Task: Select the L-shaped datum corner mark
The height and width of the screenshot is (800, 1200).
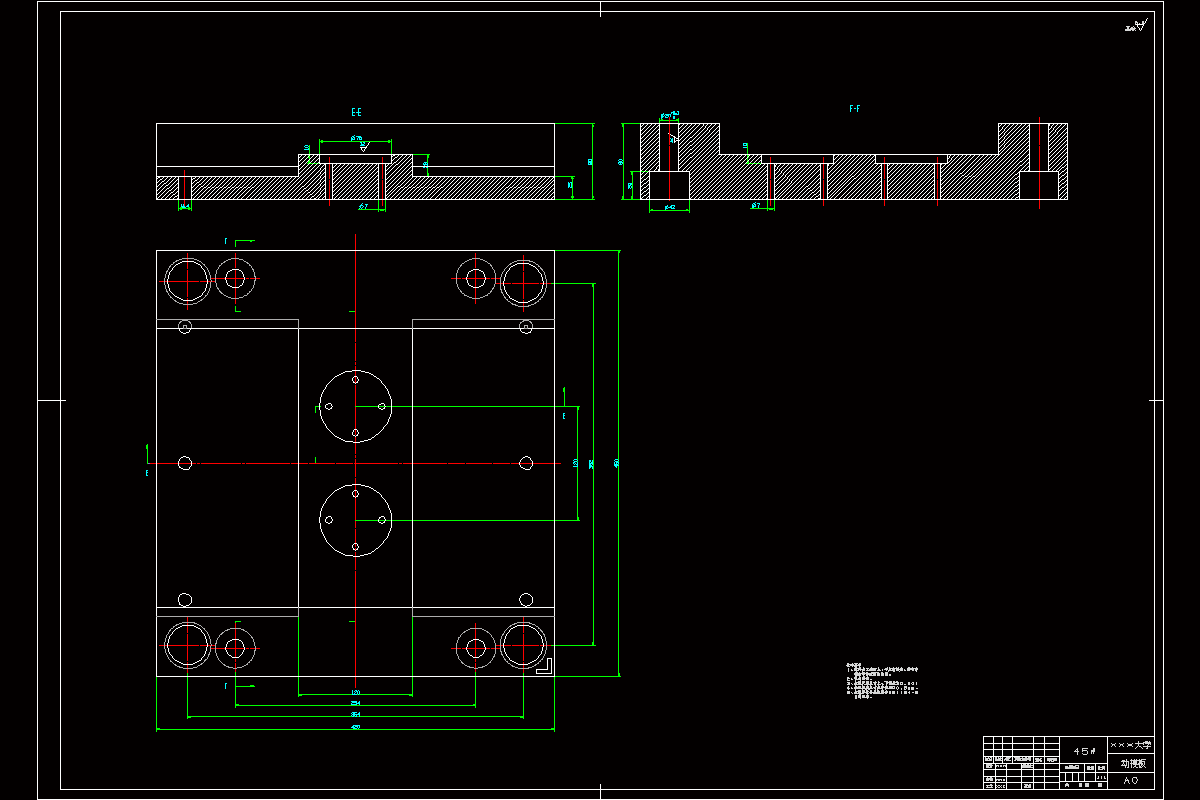Action: [x=545, y=667]
